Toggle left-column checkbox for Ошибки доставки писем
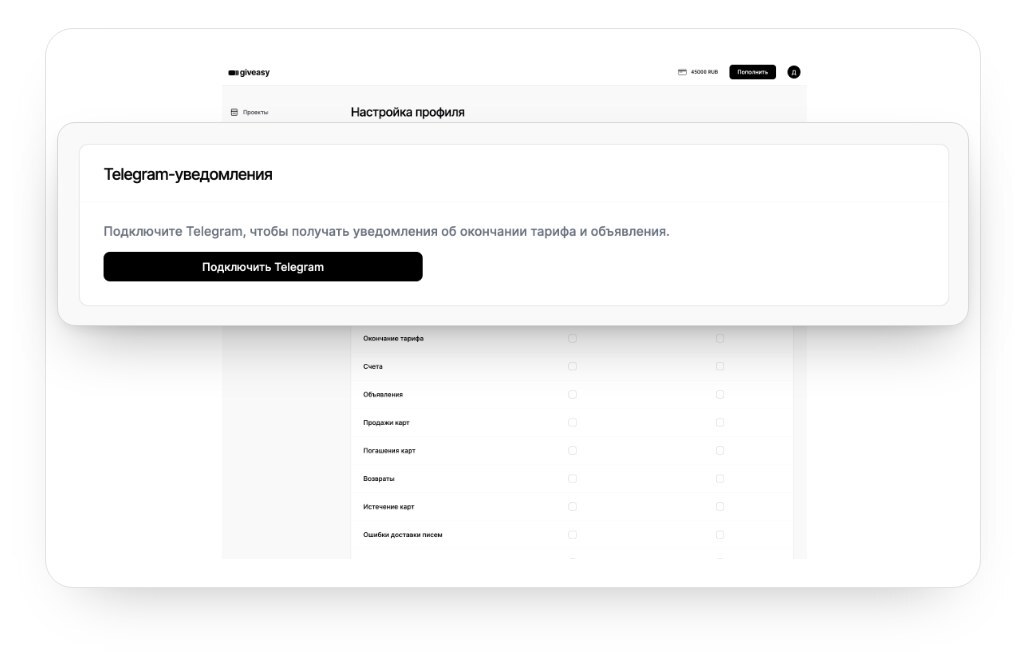The width and height of the screenshot is (1026, 653). [573, 535]
